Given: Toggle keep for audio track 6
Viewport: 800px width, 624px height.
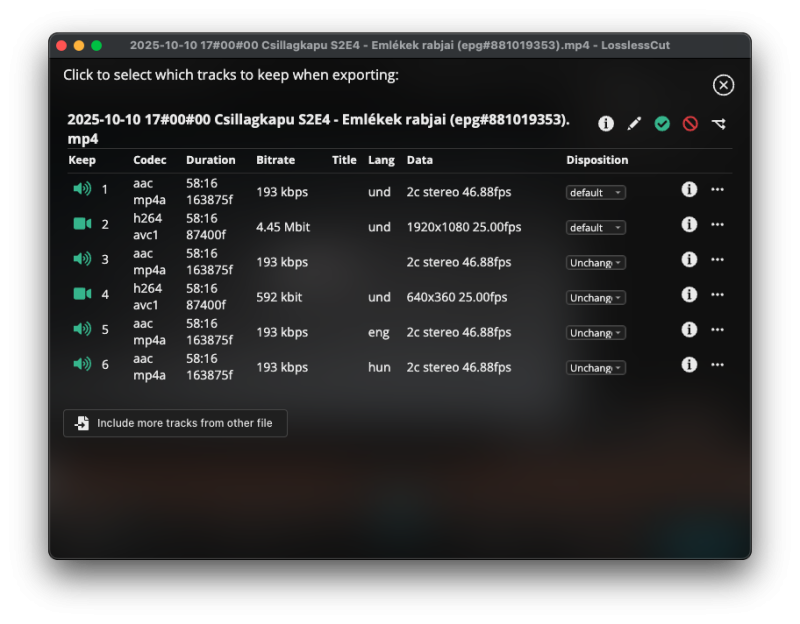Looking at the screenshot, I should click(x=82, y=364).
